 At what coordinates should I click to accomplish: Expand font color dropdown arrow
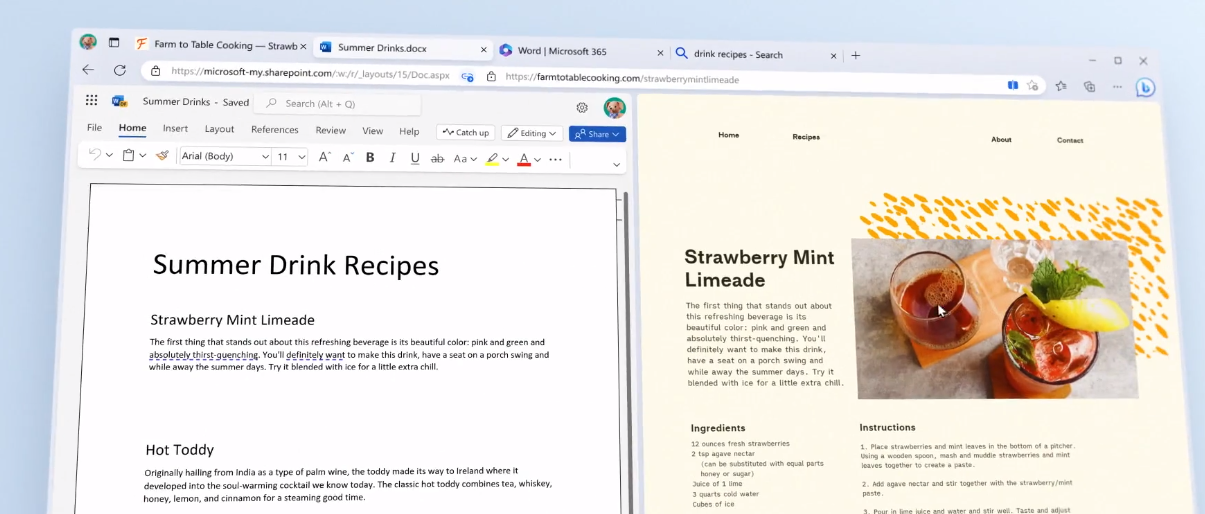537,160
